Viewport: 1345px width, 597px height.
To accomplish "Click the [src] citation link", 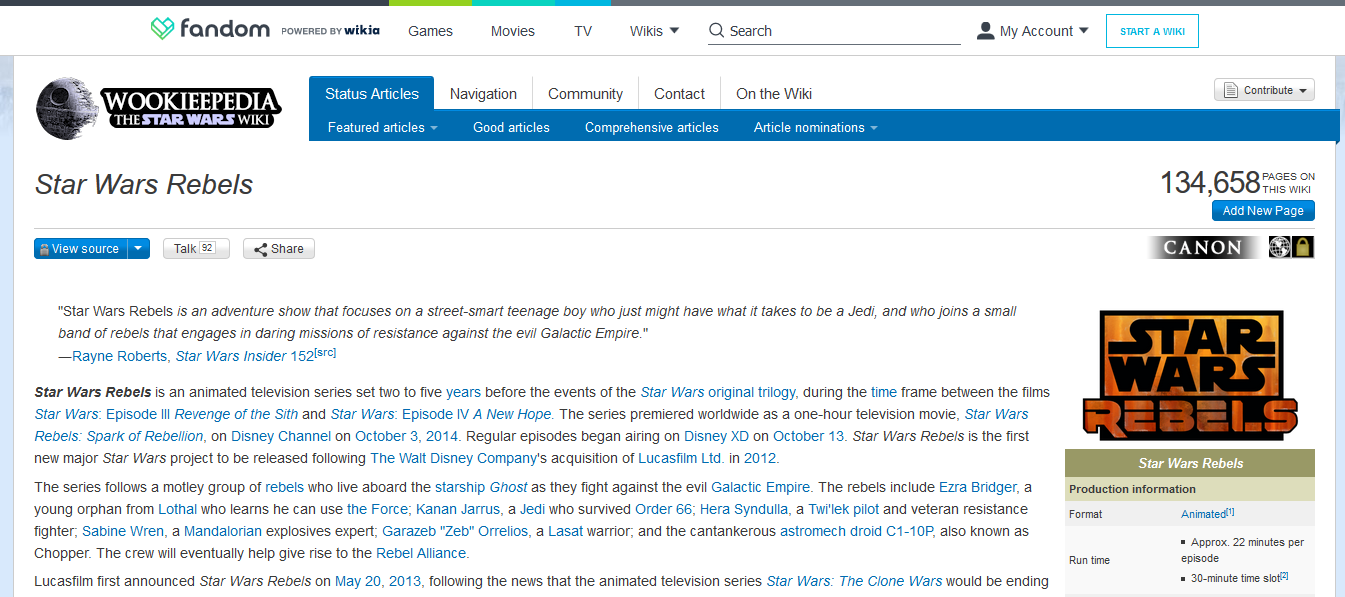I will pos(326,353).
